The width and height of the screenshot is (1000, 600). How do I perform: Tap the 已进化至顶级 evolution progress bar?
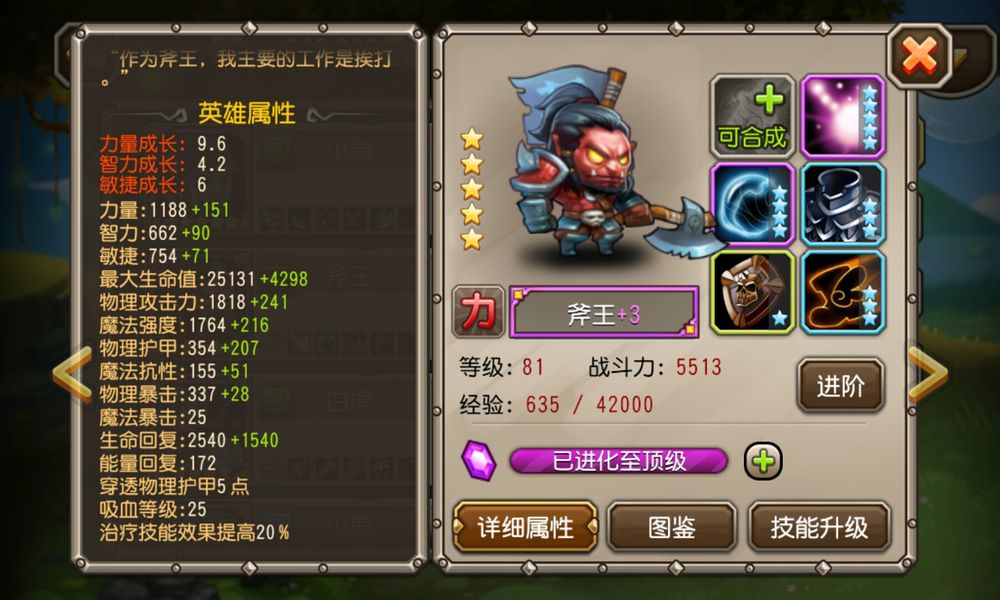(619, 460)
